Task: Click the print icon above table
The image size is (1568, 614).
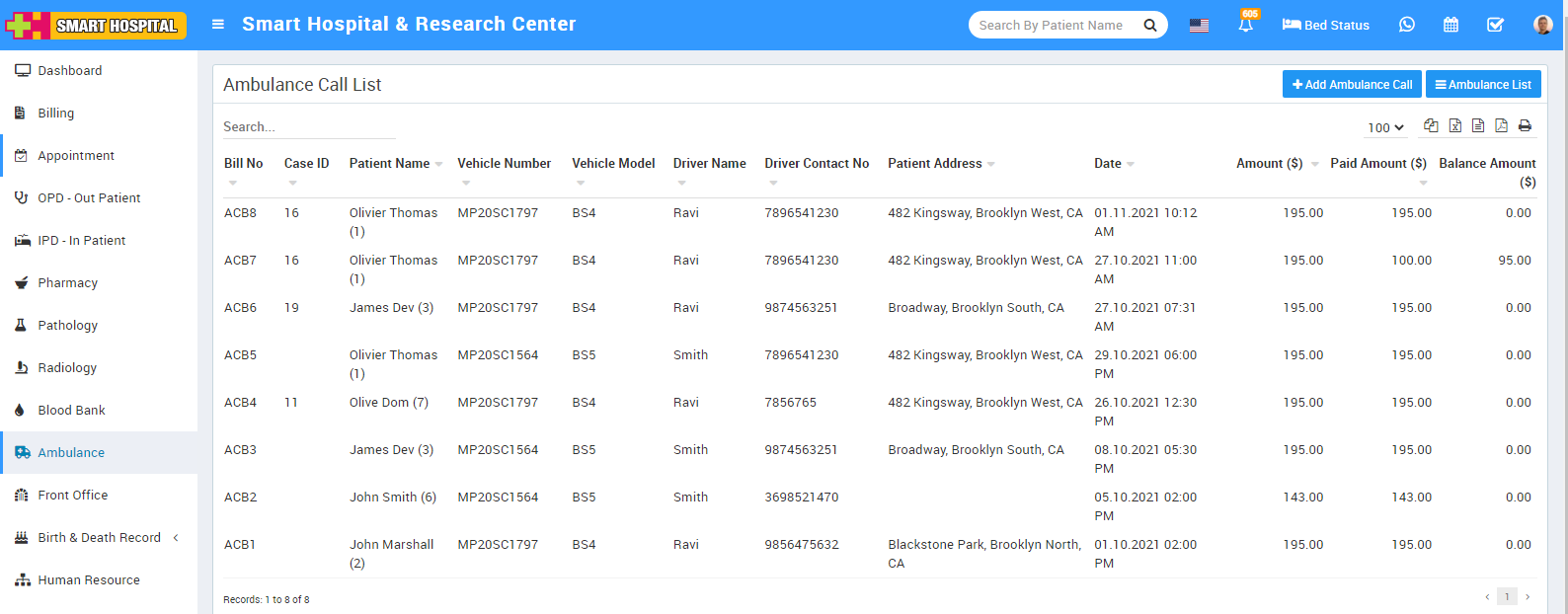Action: (1525, 125)
